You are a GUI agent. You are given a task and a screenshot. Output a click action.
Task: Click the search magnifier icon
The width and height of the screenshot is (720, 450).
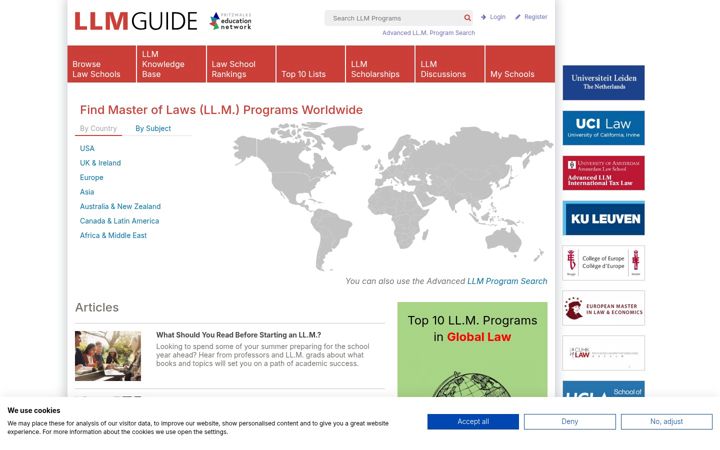click(x=467, y=18)
